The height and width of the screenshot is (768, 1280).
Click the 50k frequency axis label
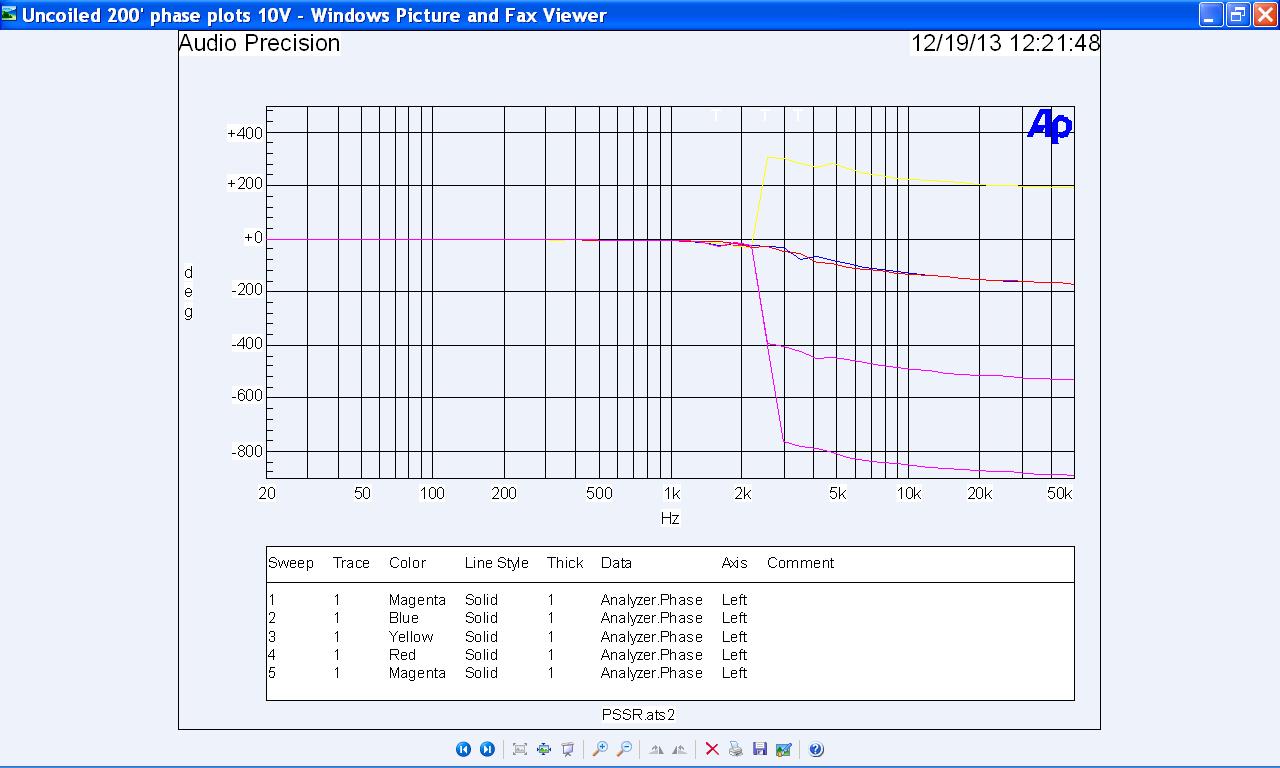pos(1060,493)
